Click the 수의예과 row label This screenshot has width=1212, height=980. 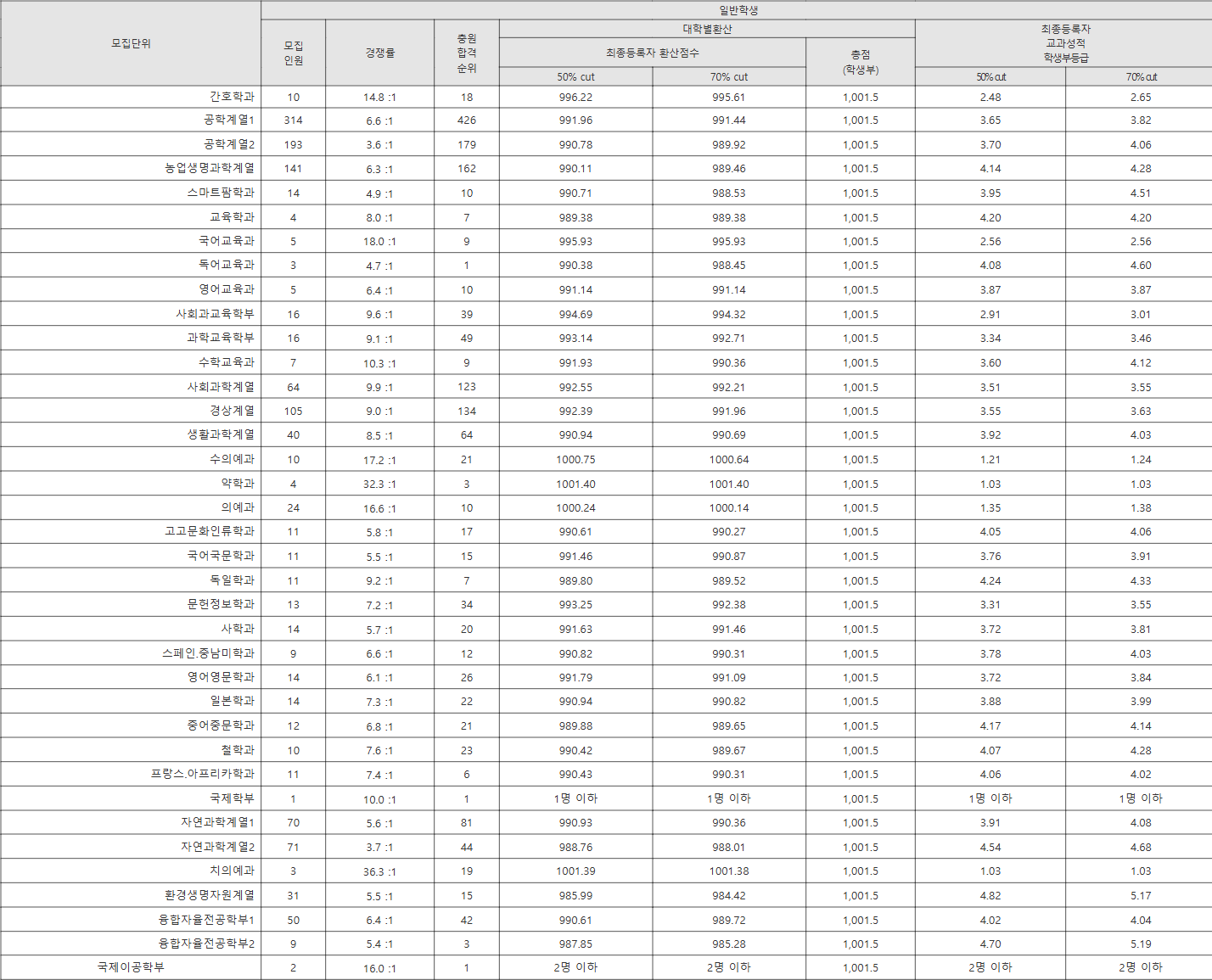(232, 459)
